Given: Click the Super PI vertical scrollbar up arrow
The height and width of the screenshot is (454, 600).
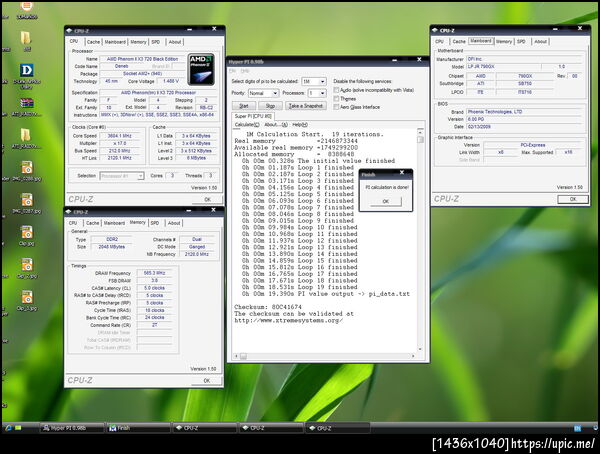Looking at the screenshot, I should 420,132.
